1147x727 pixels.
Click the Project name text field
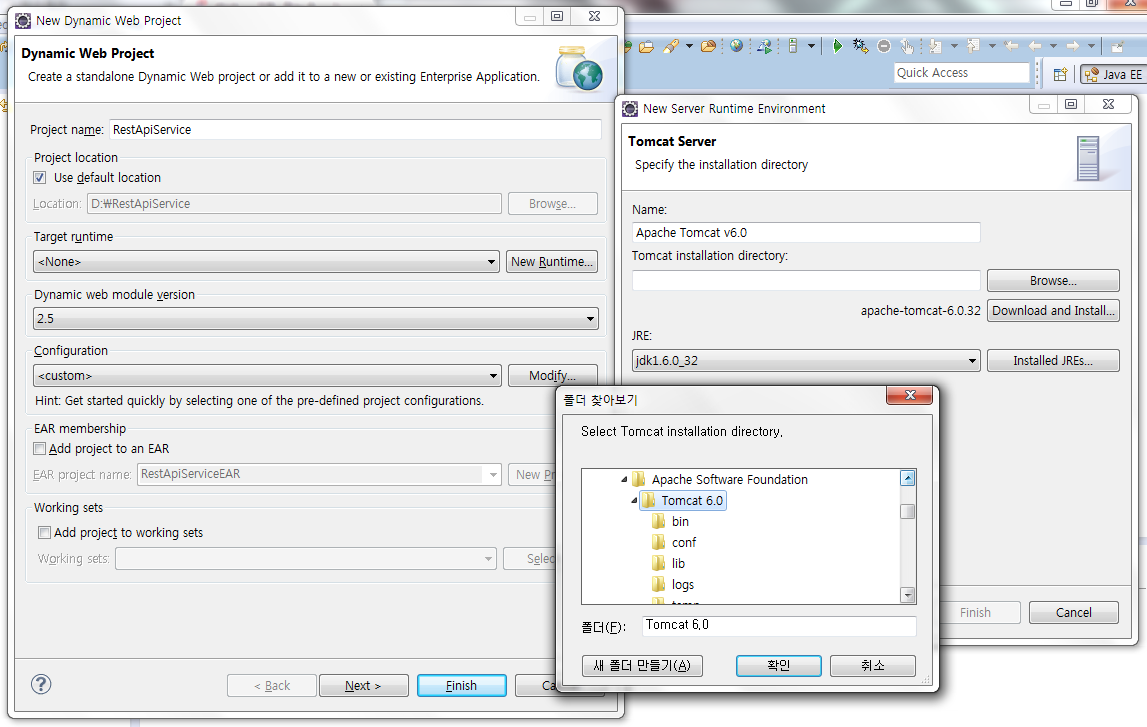354,129
